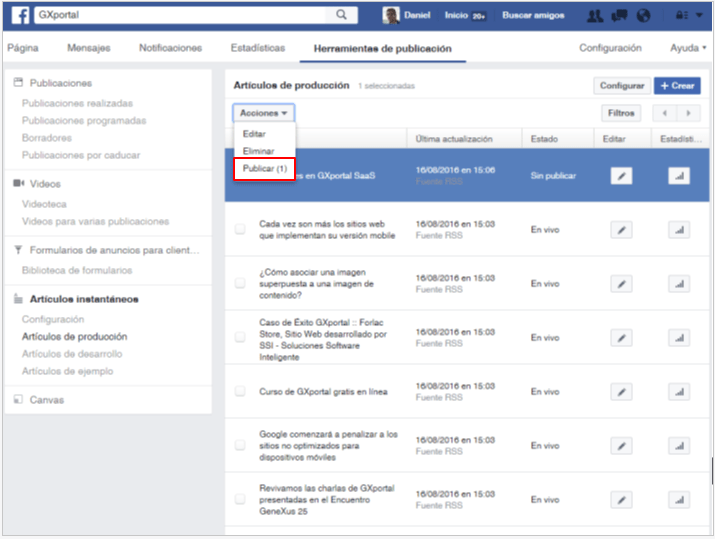Viewport: 715px width, 539px height.
Task: Open the account lock dropdown in top bar
Action: pyautogui.click(x=689, y=16)
